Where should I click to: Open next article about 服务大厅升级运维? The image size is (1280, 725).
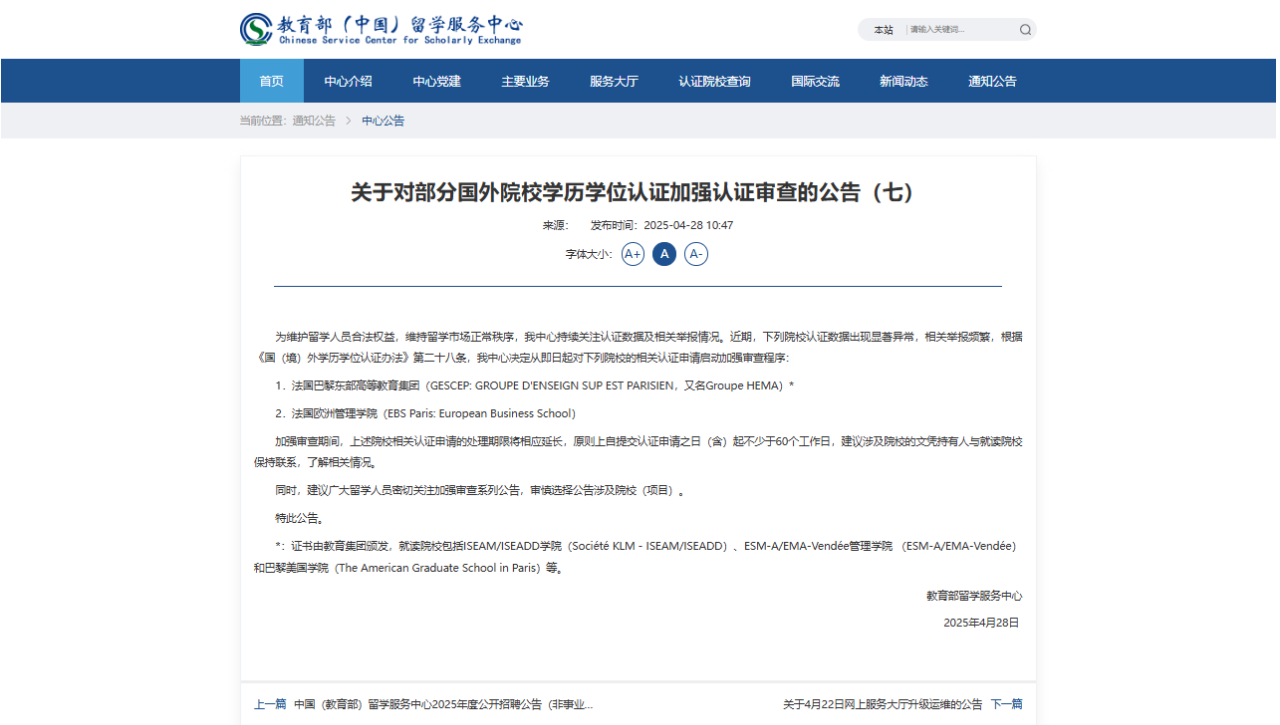pos(882,704)
